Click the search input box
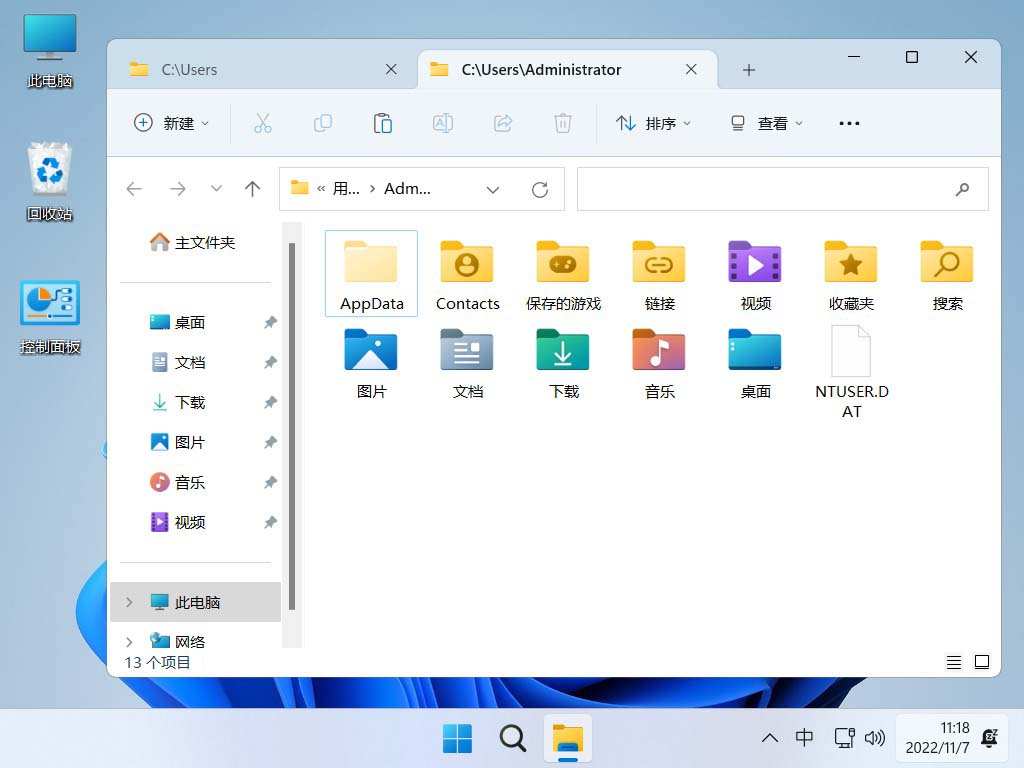This screenshot has width=1024, height=768. coord(765,189)
